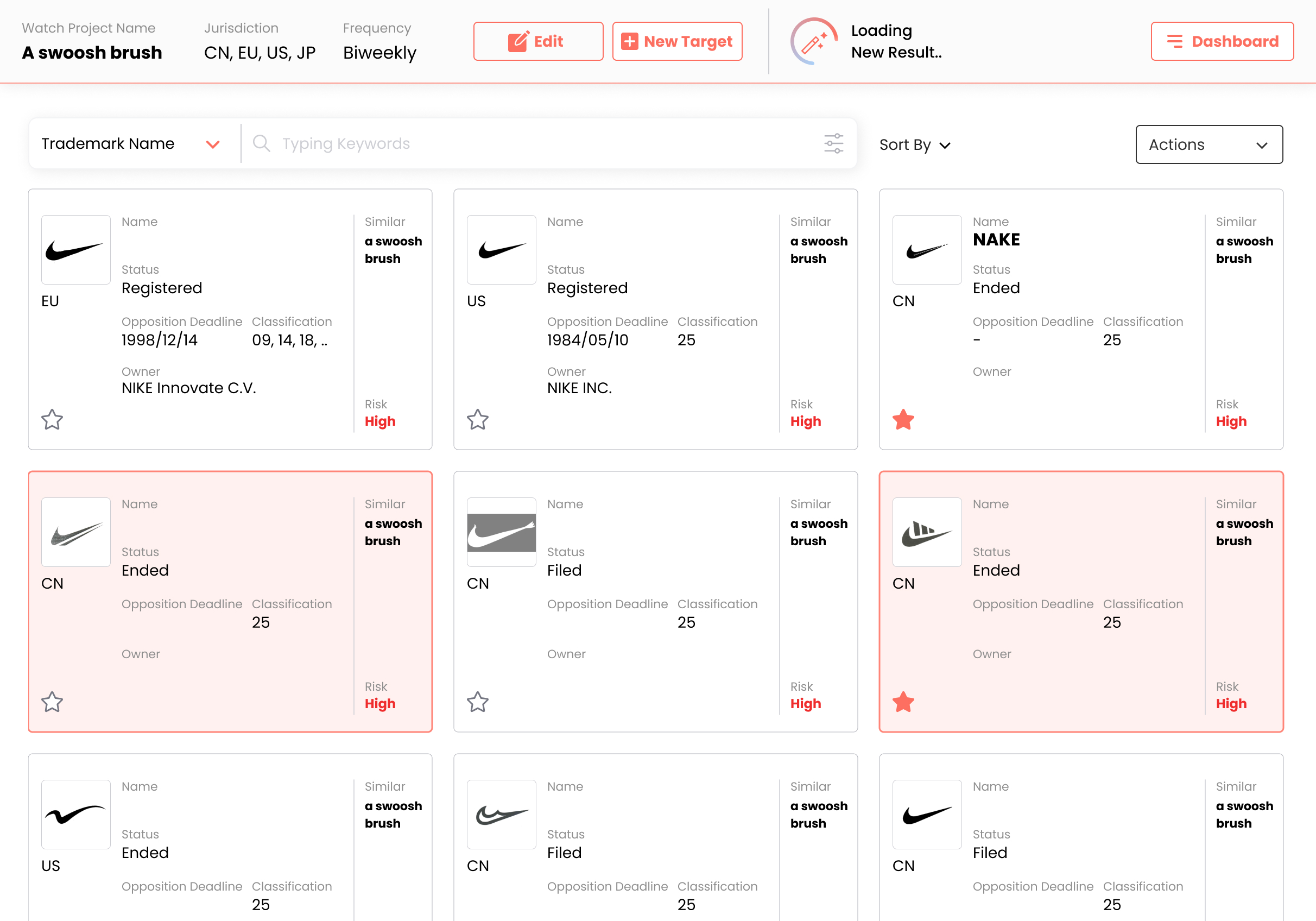Open the US NIKE INC. logo thumbnail
Viewport: 1316px width, 921px height.
pos(501,249)
